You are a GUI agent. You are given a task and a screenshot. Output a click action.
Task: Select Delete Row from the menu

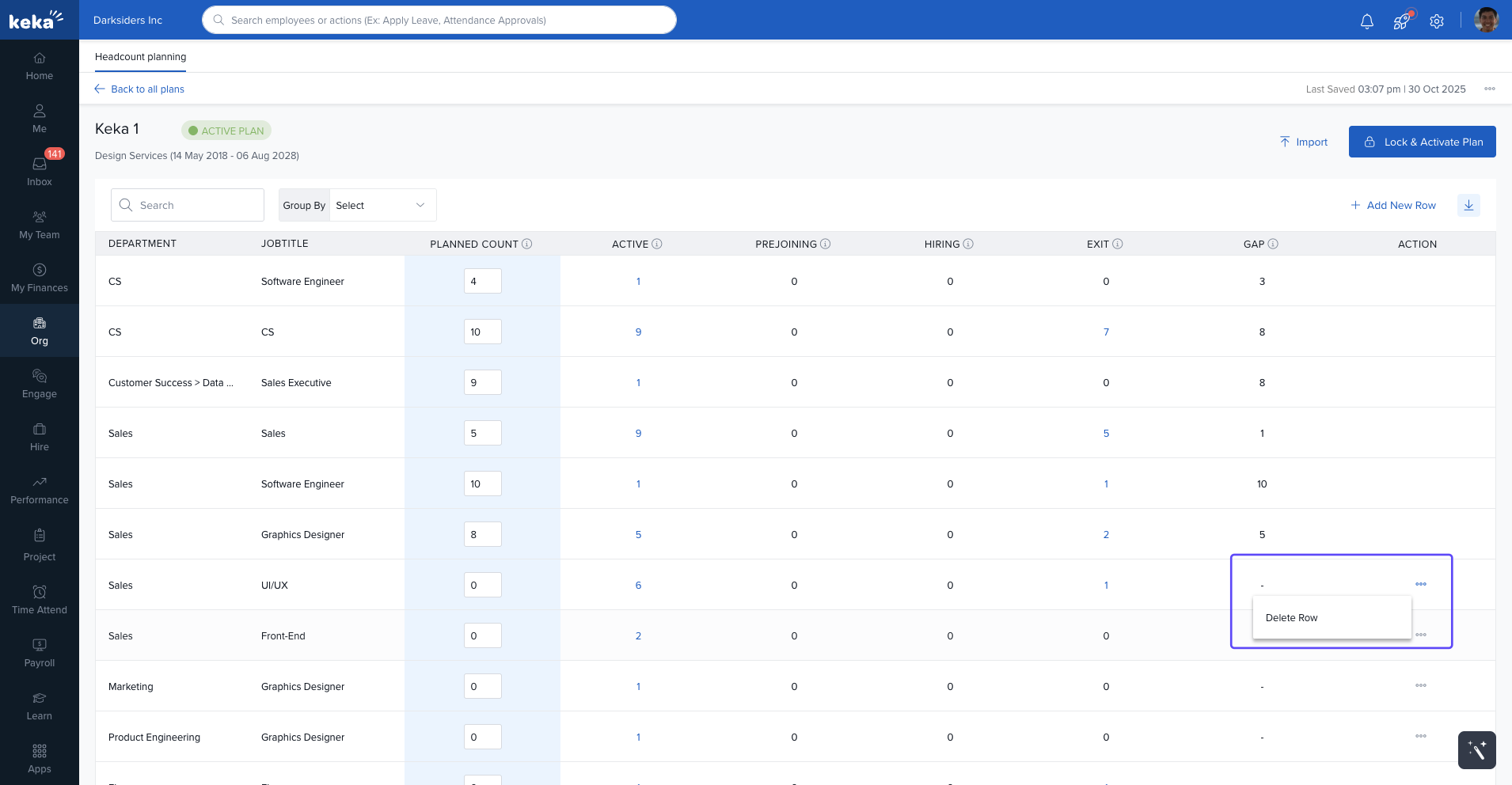(1292, 618)
